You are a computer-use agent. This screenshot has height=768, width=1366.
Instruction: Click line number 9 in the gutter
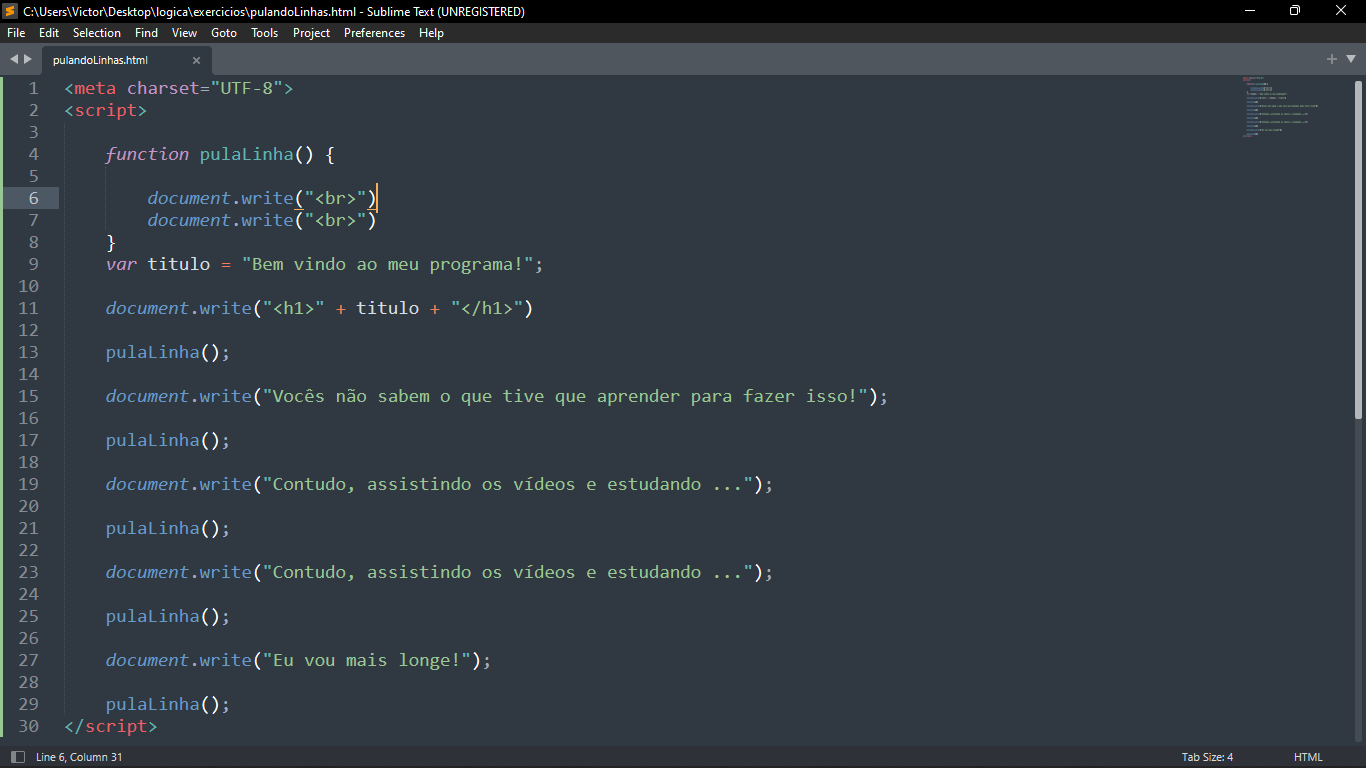[33, 264]
